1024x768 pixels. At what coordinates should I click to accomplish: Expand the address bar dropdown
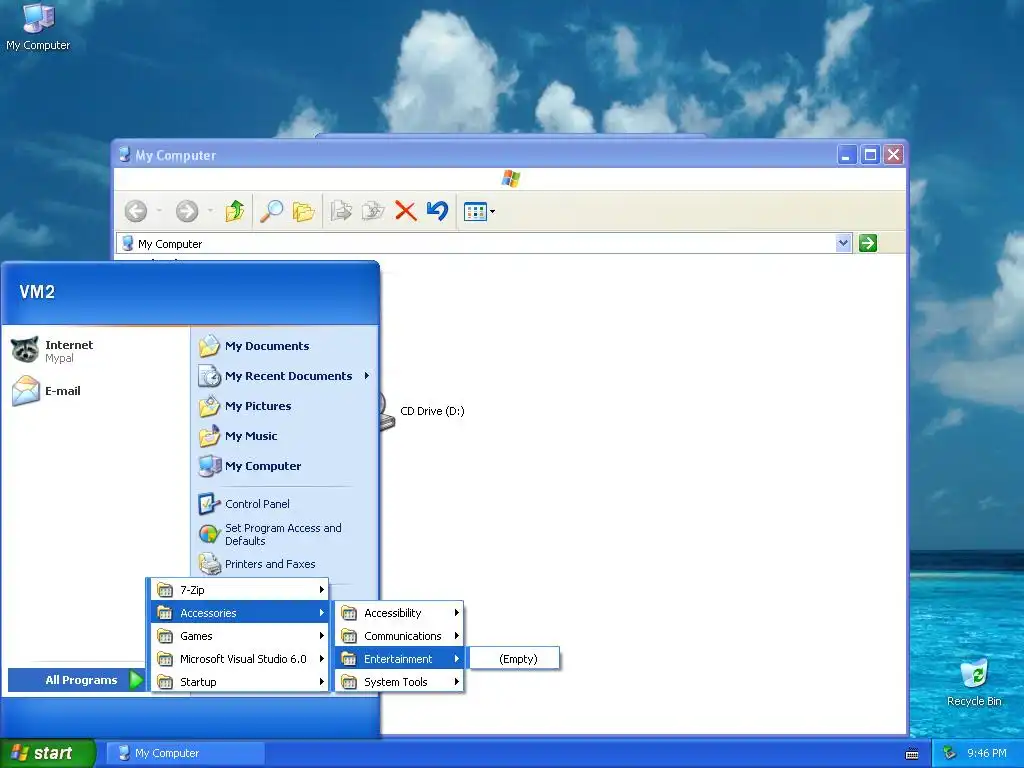(x=843, y=243)
